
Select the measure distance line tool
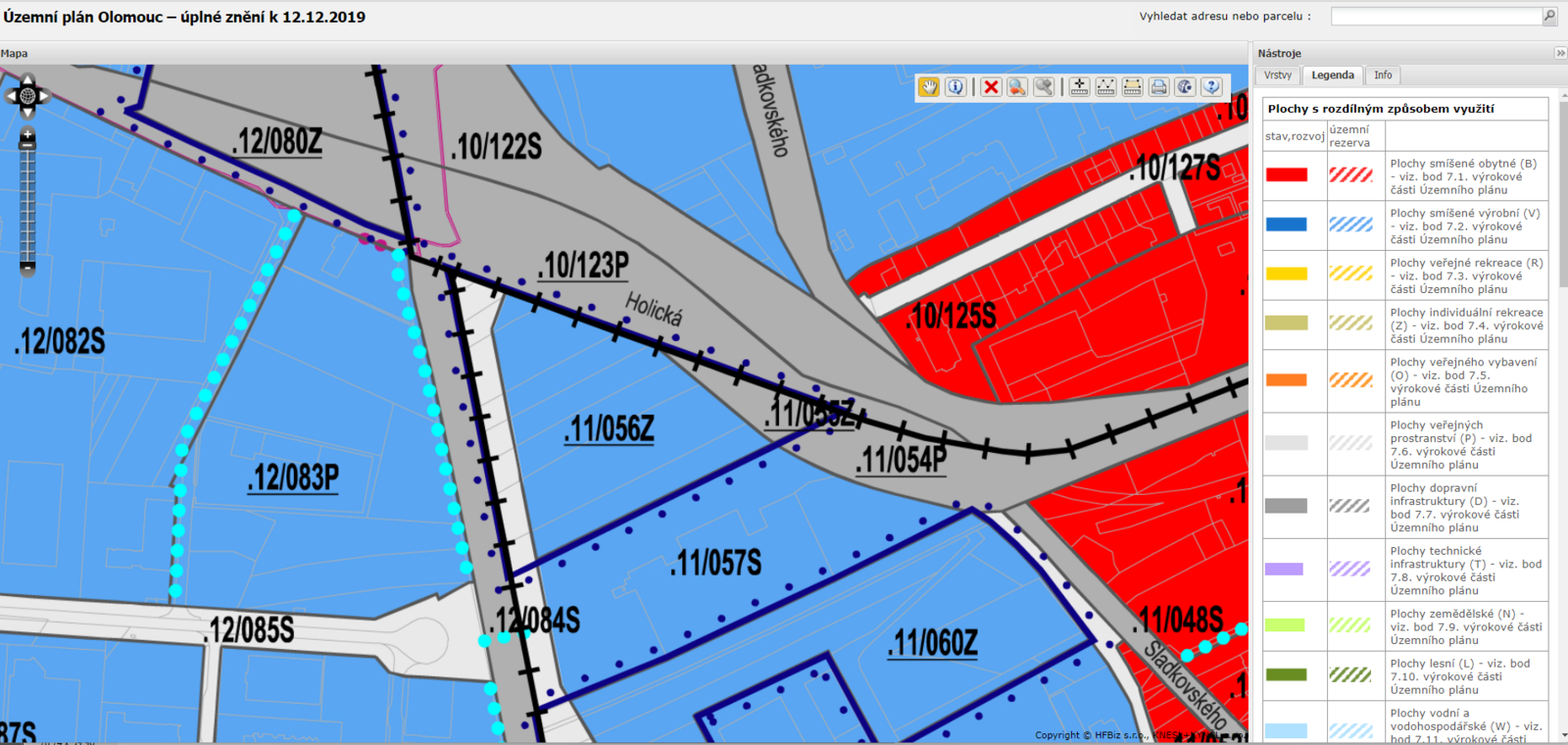click(1105, 87)
